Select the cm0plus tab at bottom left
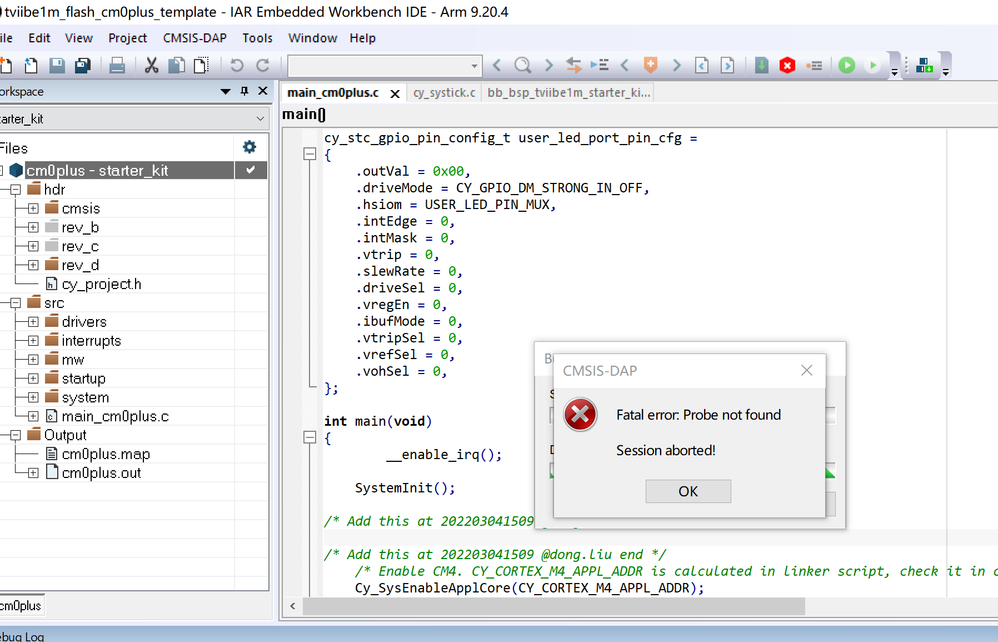The image size is (998, 642). tap(21, 606)
